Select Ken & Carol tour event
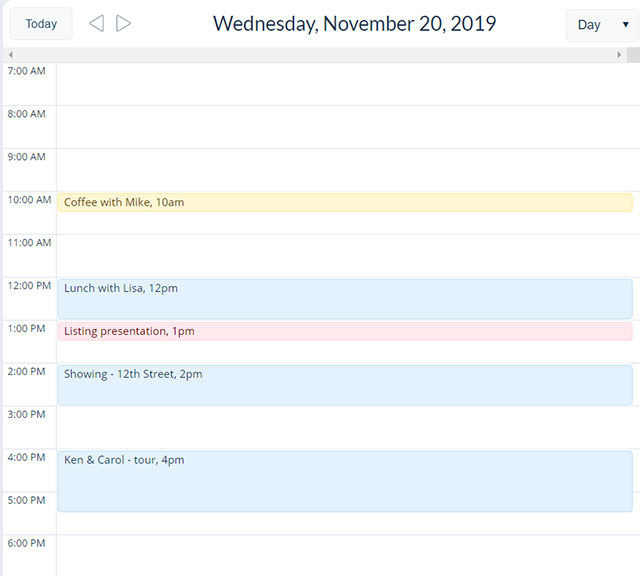The width and height of the screenshot is (640, 576). point(345,481)
